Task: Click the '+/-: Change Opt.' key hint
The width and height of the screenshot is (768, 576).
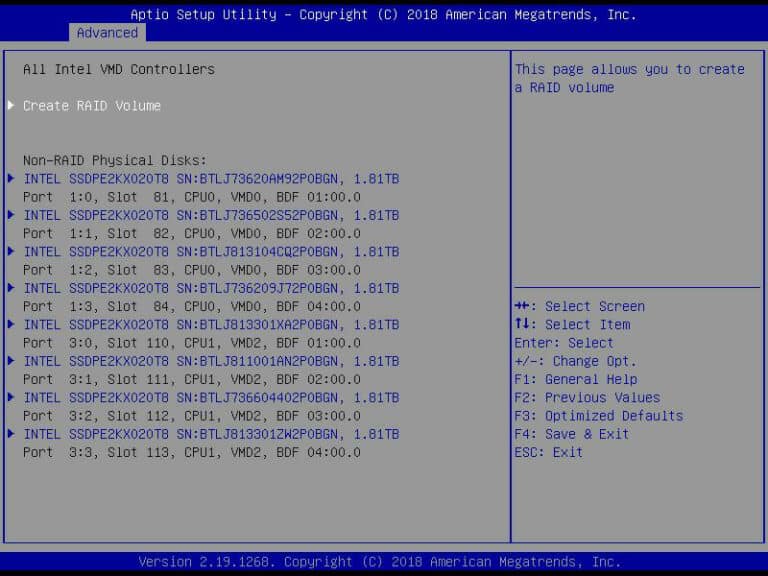Action: 576,361
